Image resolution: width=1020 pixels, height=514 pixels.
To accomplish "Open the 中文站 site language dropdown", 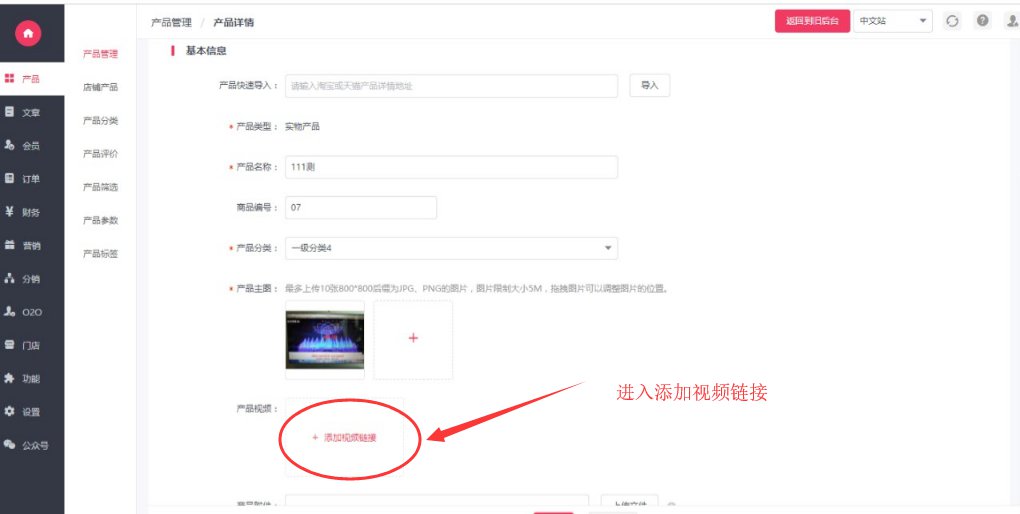I will tap(892, 21).
